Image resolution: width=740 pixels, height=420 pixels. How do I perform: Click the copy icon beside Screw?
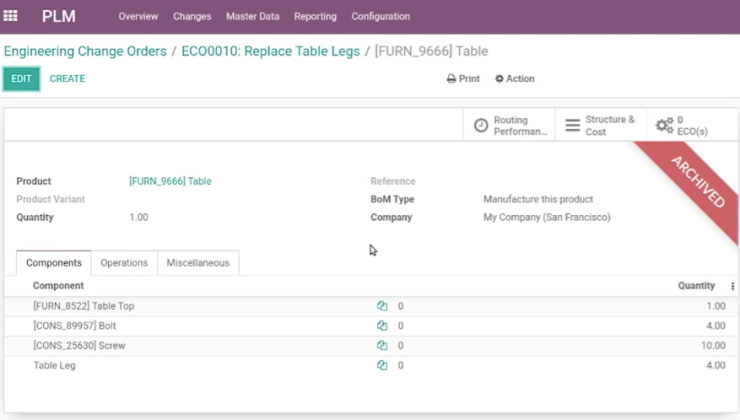point(382,345)
